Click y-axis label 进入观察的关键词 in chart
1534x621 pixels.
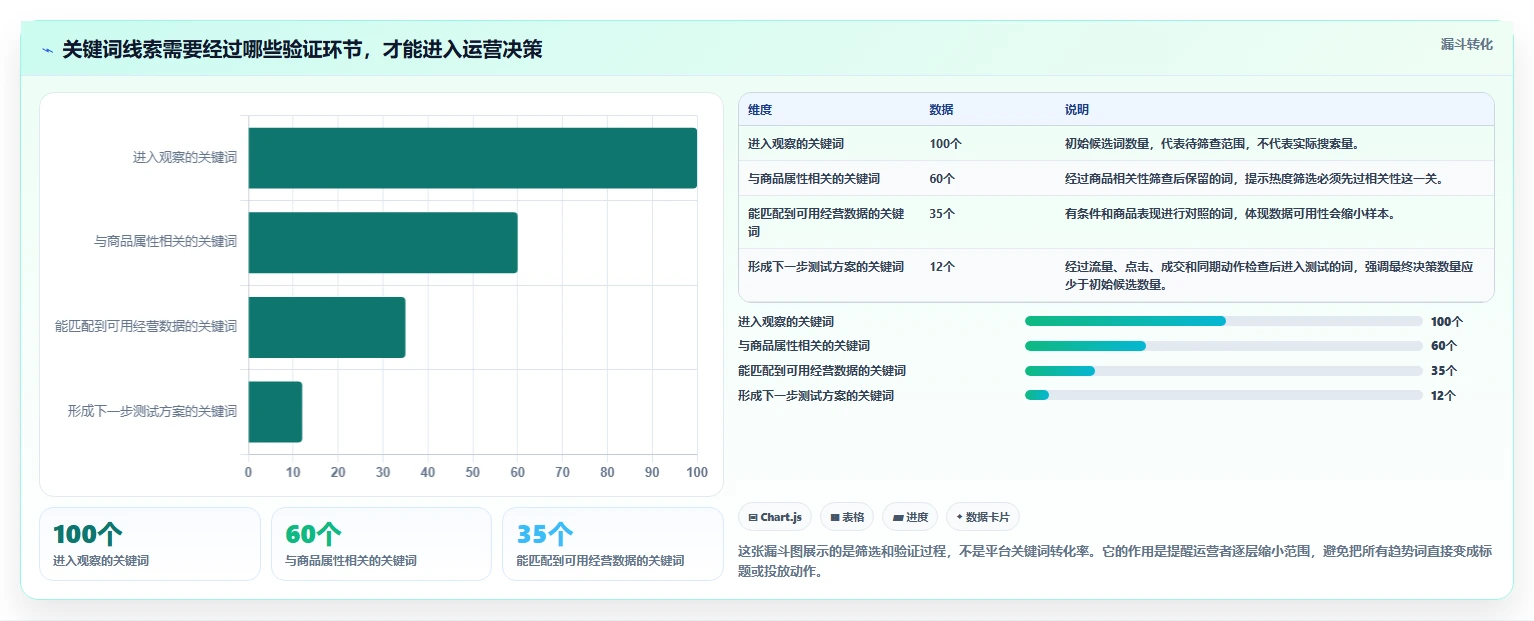185,158
